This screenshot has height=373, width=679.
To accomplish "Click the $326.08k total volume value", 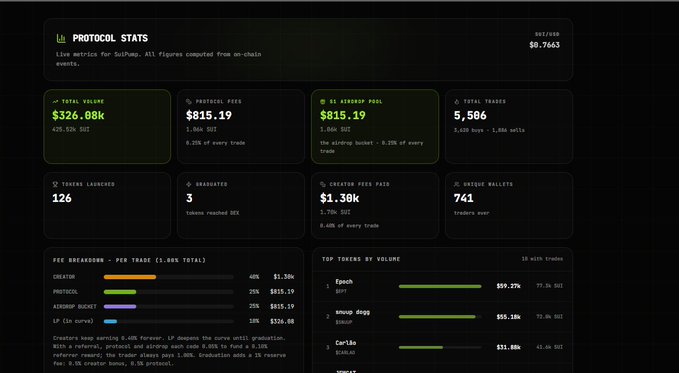I will [78, 116].
